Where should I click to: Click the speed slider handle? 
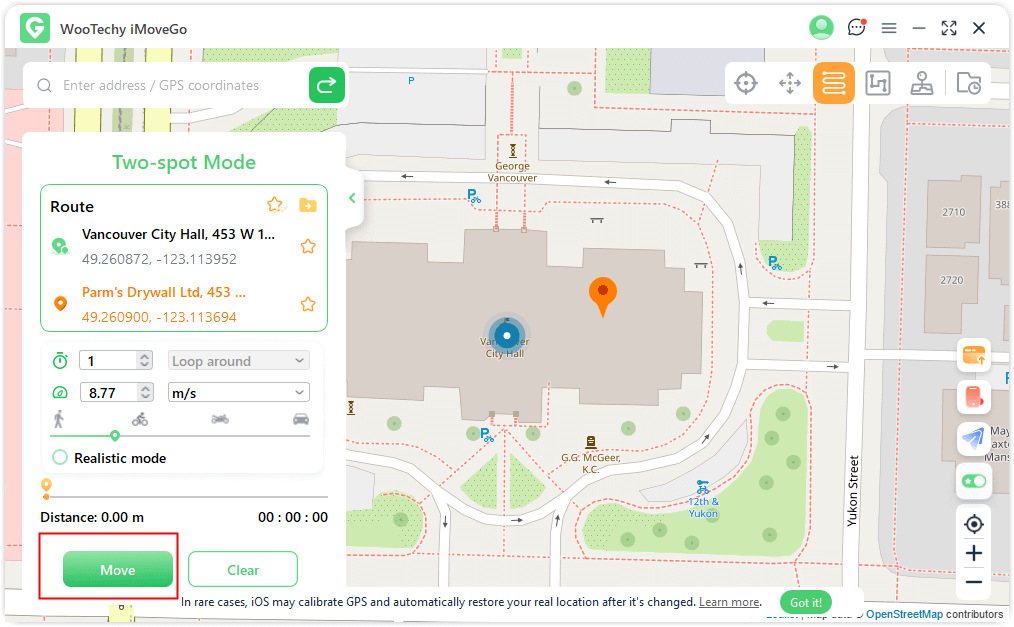click(115, 435)
